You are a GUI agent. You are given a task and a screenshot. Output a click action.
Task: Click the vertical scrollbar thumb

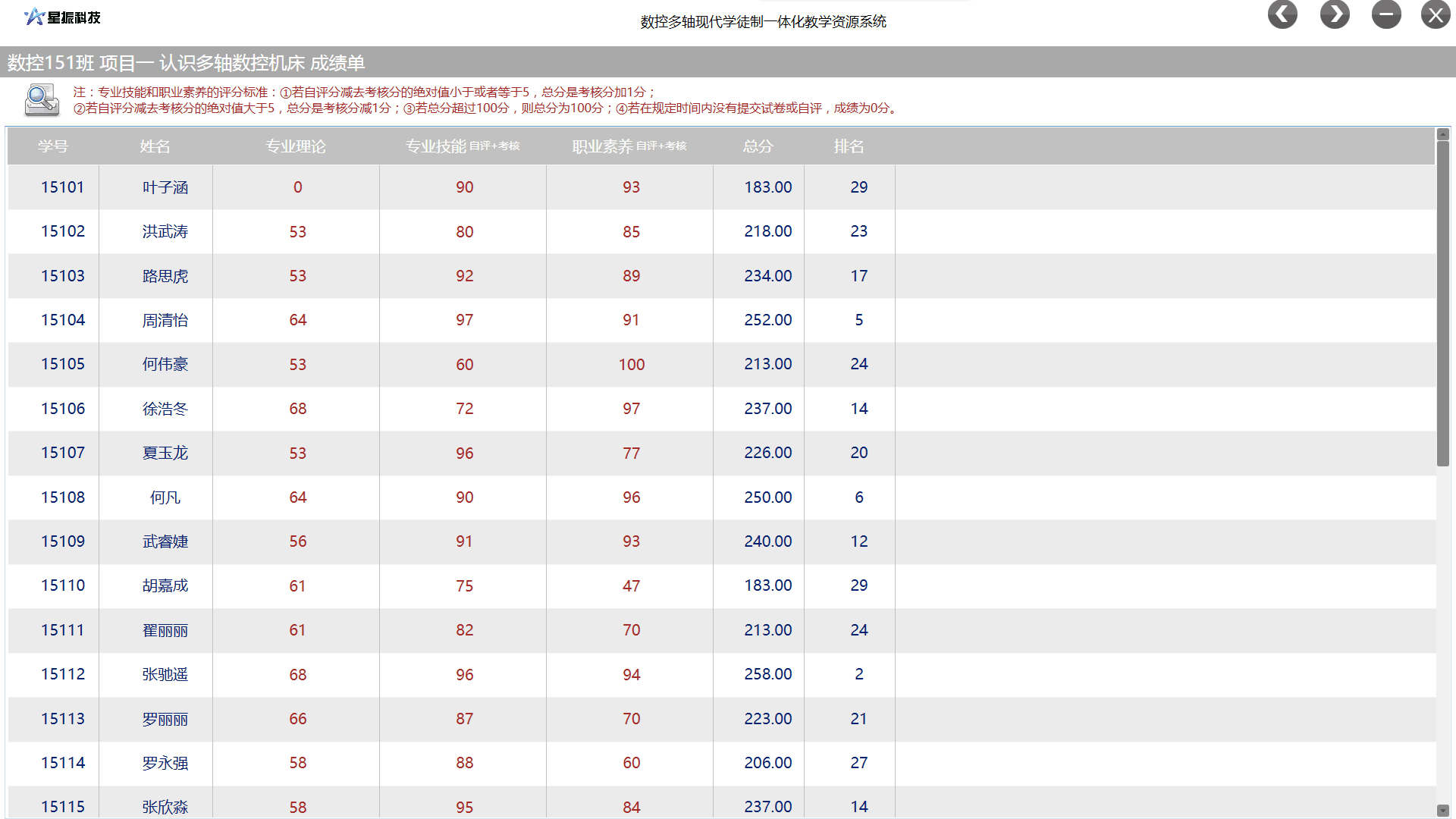click(1442, 303)
